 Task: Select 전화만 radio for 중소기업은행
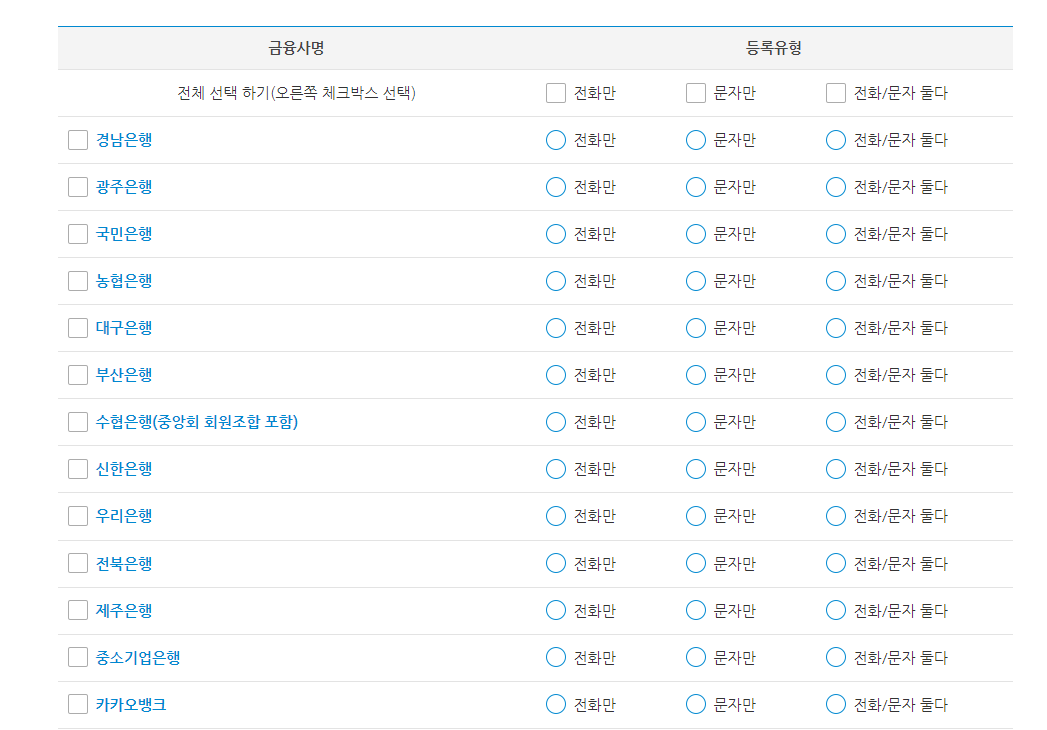556,657
